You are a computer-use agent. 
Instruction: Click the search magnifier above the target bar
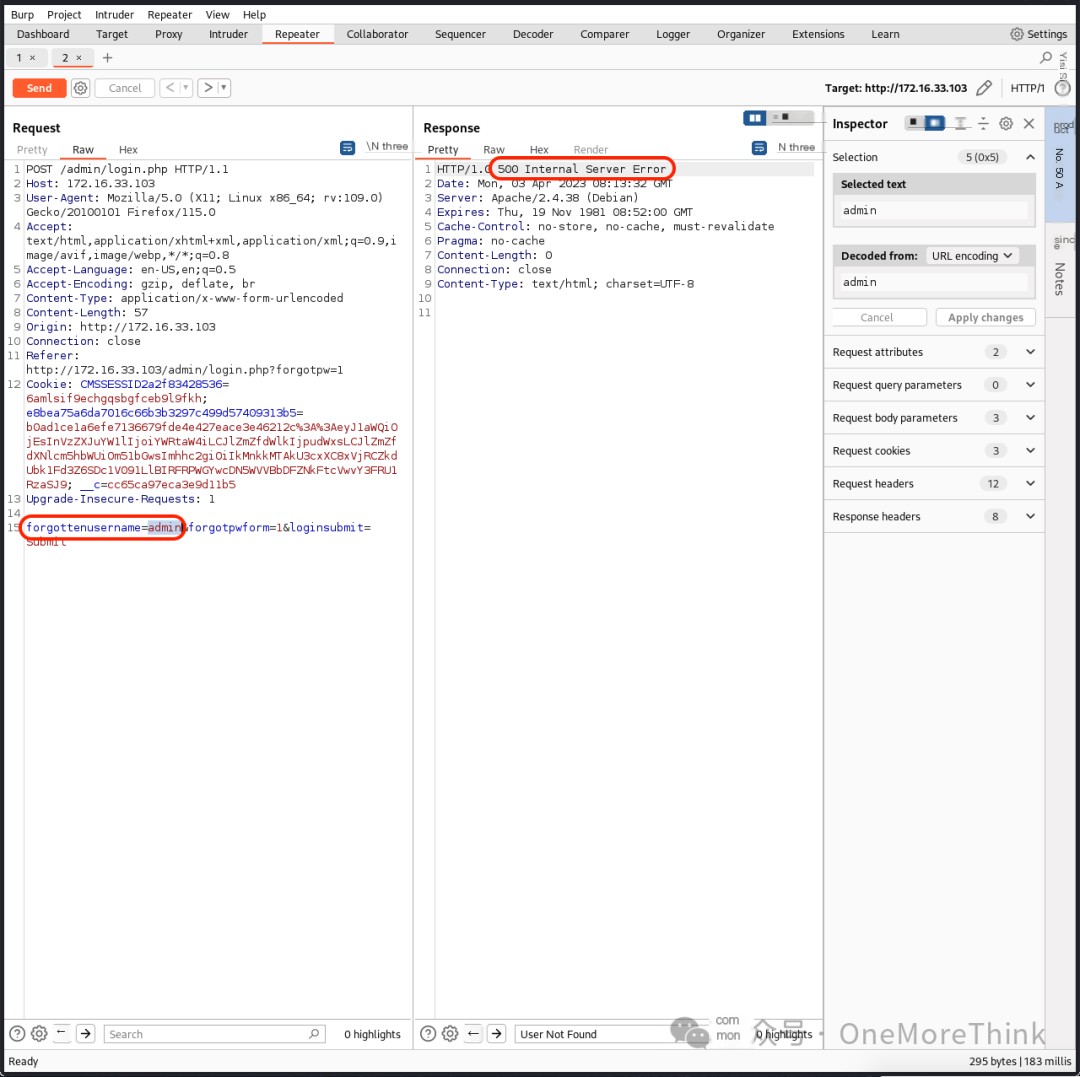point(1046,58)
